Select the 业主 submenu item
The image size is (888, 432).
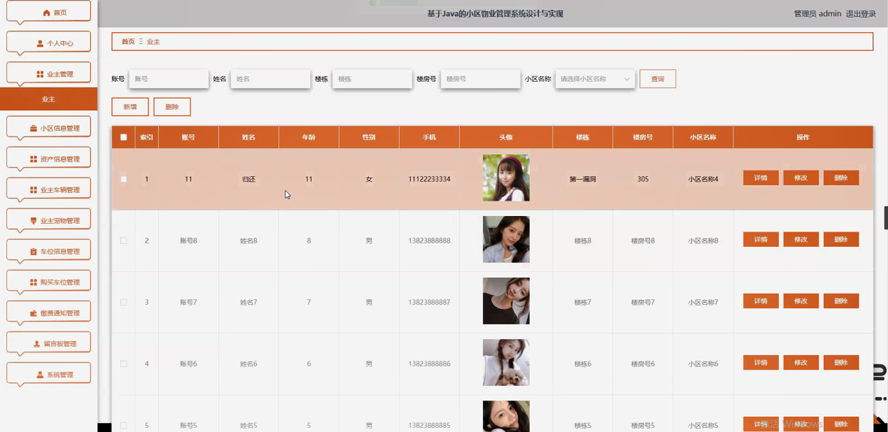coord(49,99)
